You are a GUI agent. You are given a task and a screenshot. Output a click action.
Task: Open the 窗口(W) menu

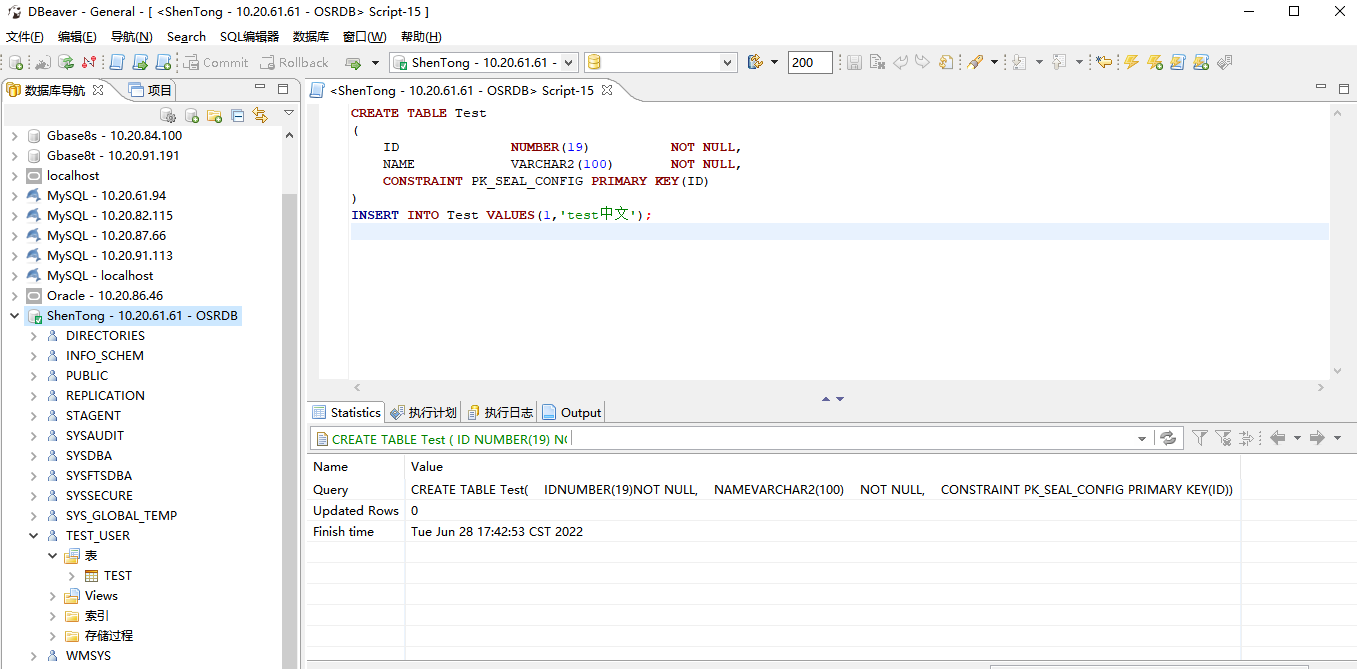364,36
